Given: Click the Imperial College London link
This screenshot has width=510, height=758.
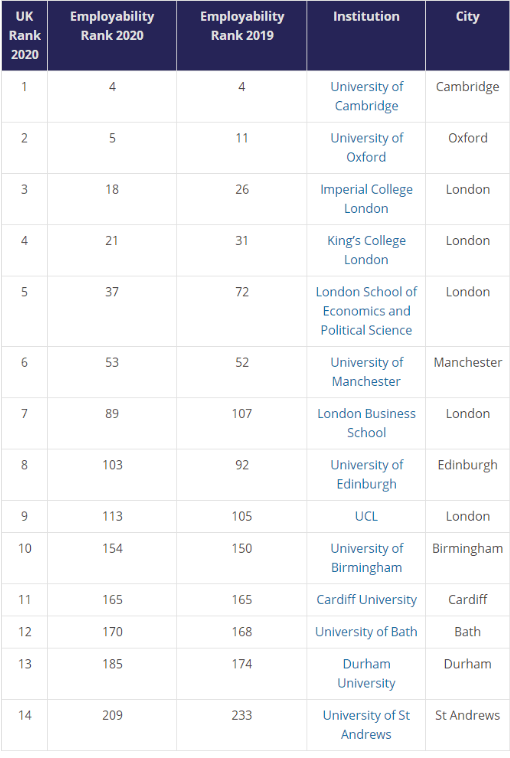Looking at the screenshot, I should [366, 199].
